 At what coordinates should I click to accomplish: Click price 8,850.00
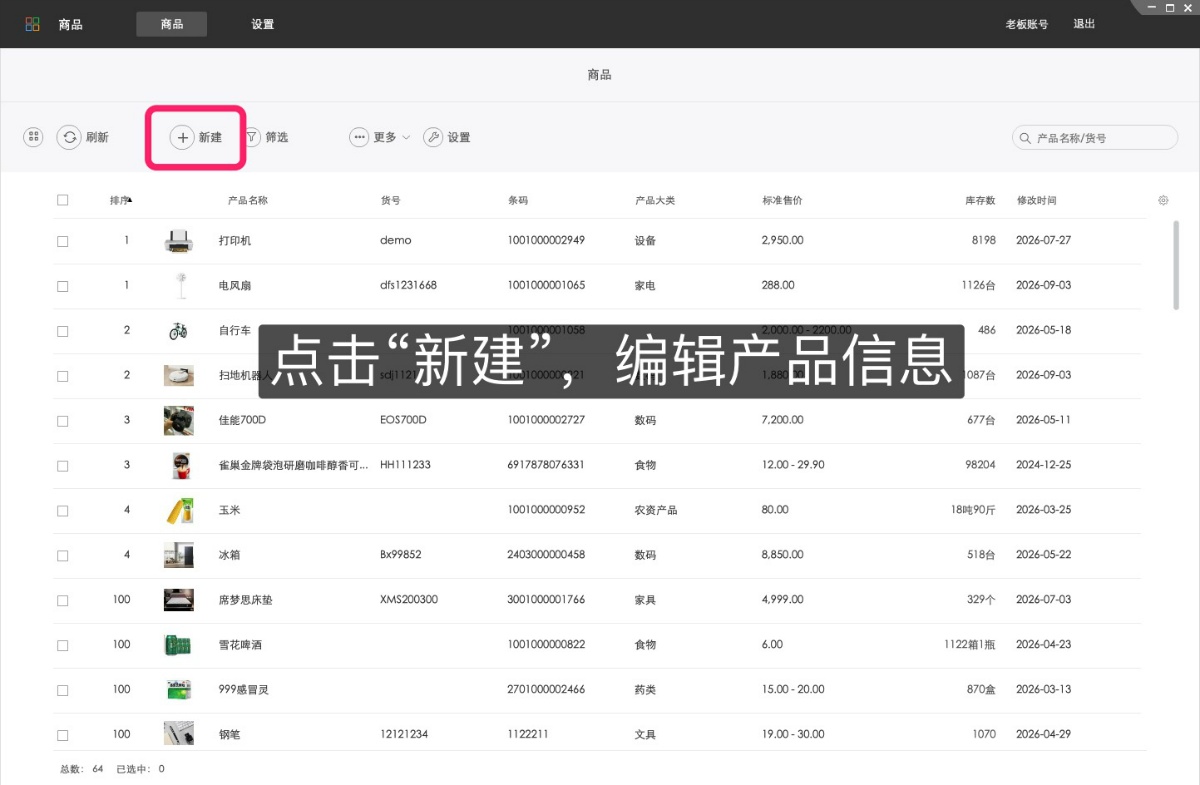pyautogui.click(x=782, y=555)
